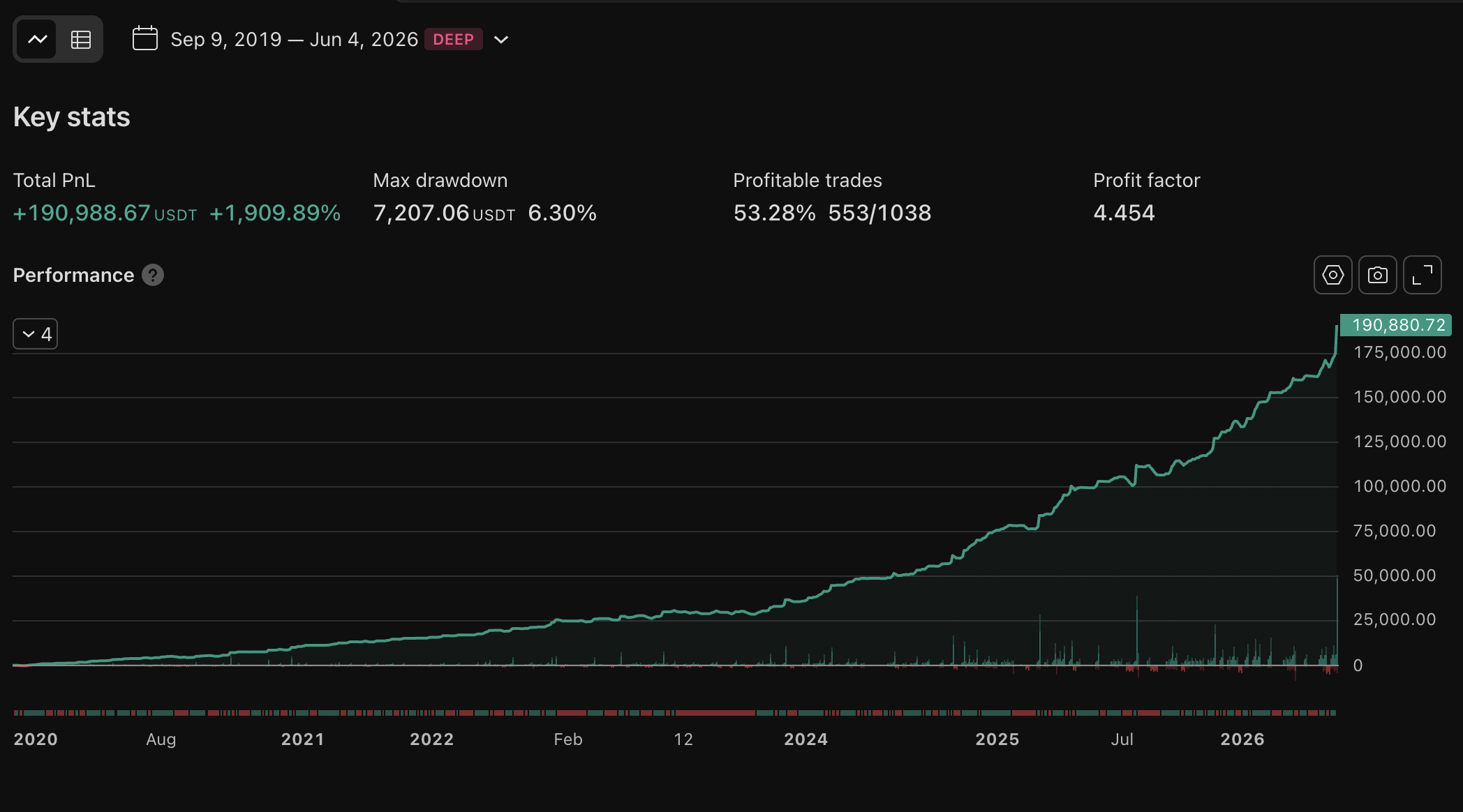Viewport: 1463px width, 812px height.
Task: Click the 100,000.00 price axis label
Action: (1399, 486)
